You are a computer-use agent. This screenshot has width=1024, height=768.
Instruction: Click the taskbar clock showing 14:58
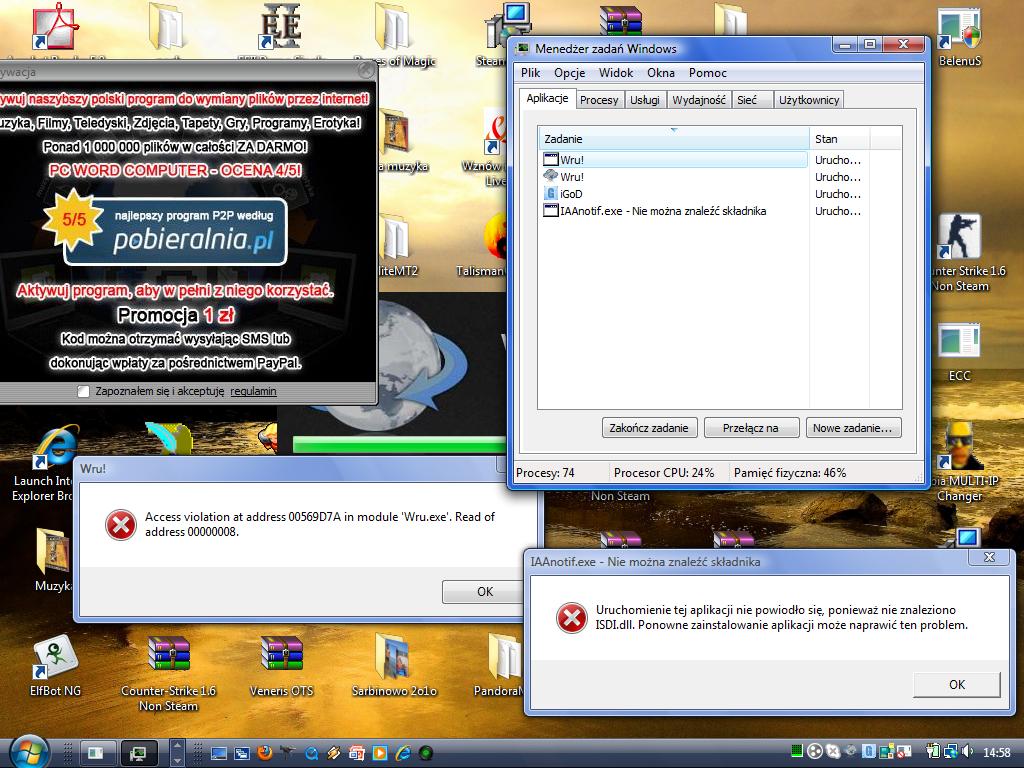point(997,752)
